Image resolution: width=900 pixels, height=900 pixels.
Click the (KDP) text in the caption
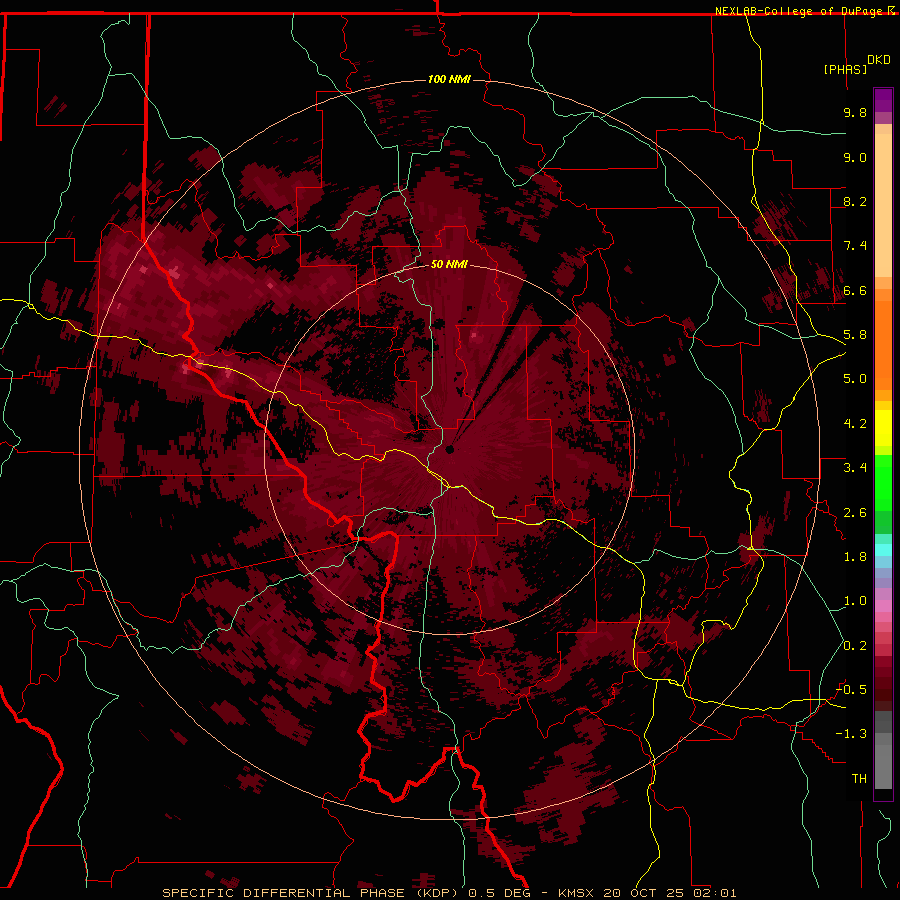437,893
